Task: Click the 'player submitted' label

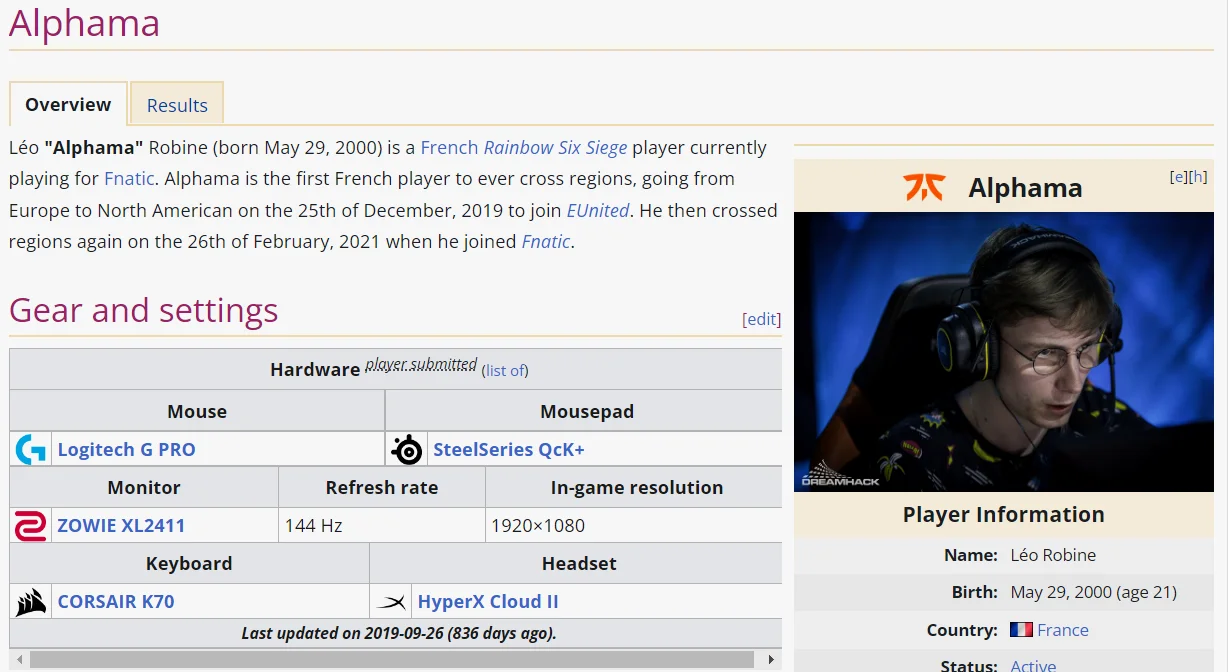Action: click(x=421, y=364)
